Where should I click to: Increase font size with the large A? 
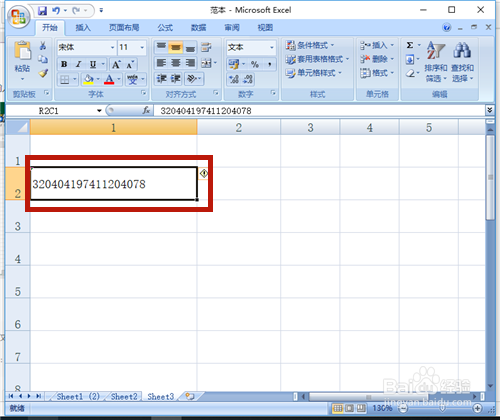(x=116, y=64)
